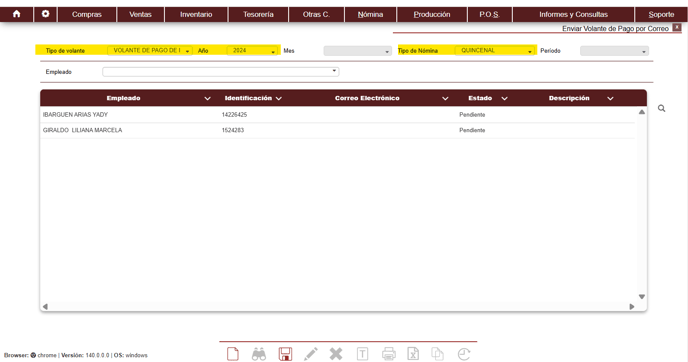Select the GIRALDO LILIANA MARCELA row

[x=337, y=130]
